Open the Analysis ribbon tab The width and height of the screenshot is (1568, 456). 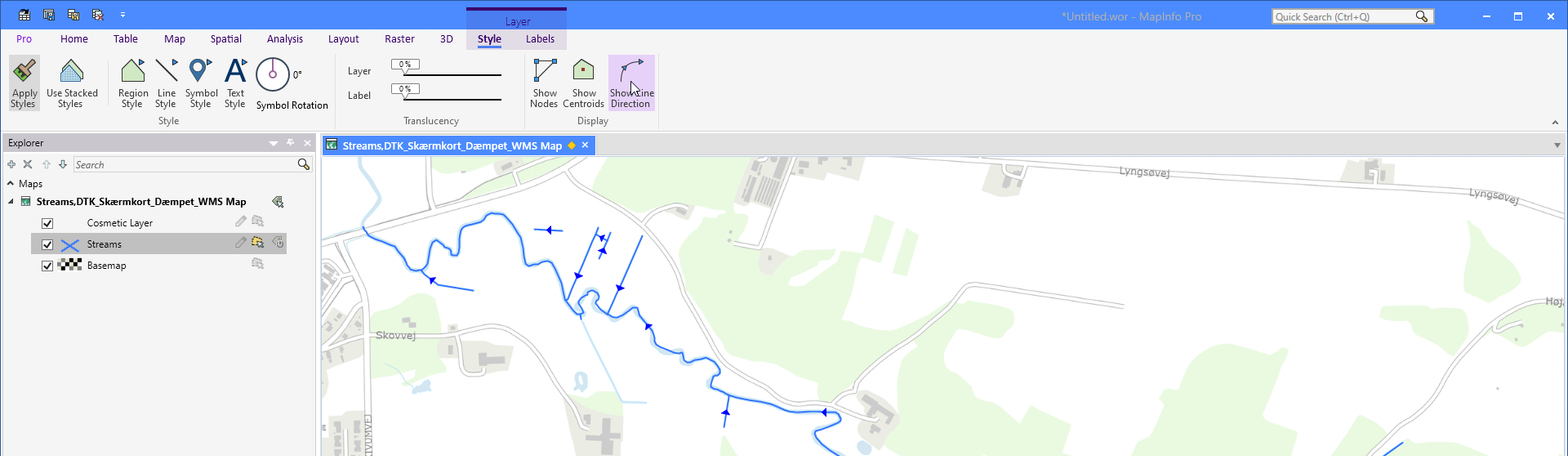(x=285, y=38)
